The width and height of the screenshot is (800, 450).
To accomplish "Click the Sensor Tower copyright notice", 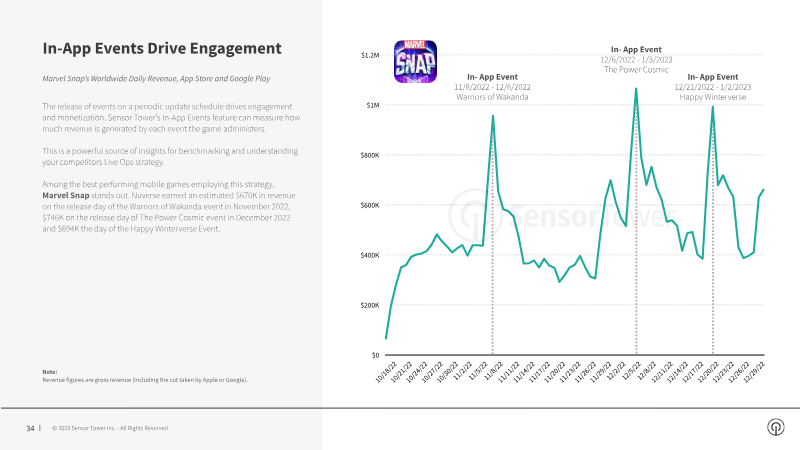I will point(110,428).
